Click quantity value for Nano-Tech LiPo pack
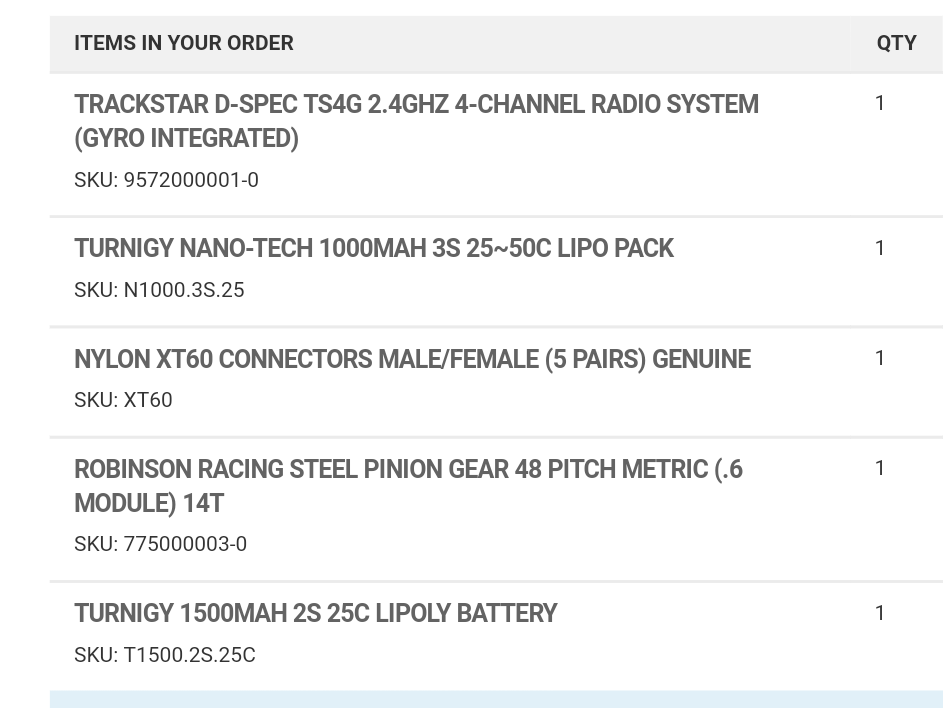The image size is (943, 708). pyautogui.click(x=880, y=248)
